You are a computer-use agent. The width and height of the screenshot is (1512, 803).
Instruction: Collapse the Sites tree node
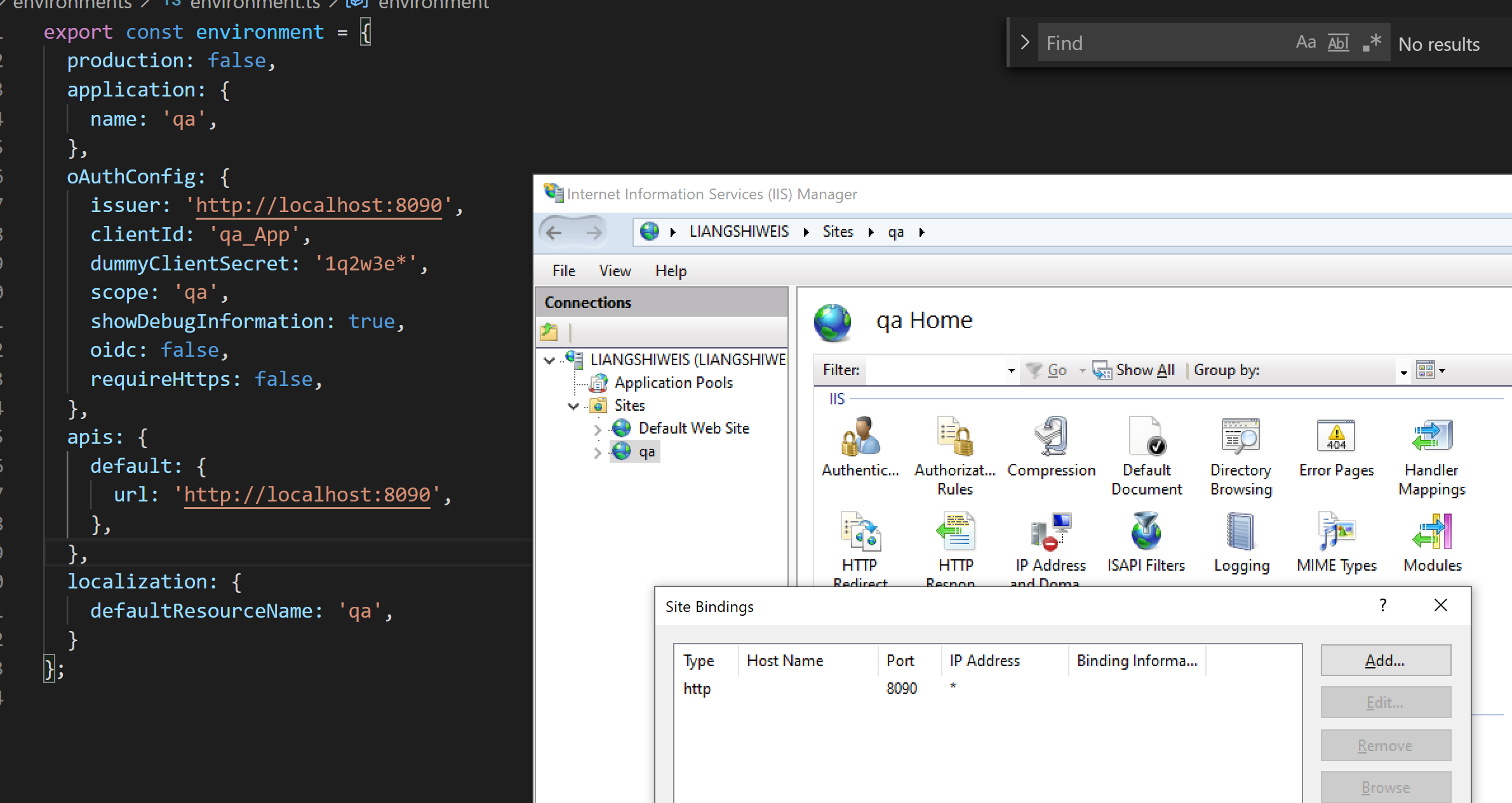(x=573, y=406)
